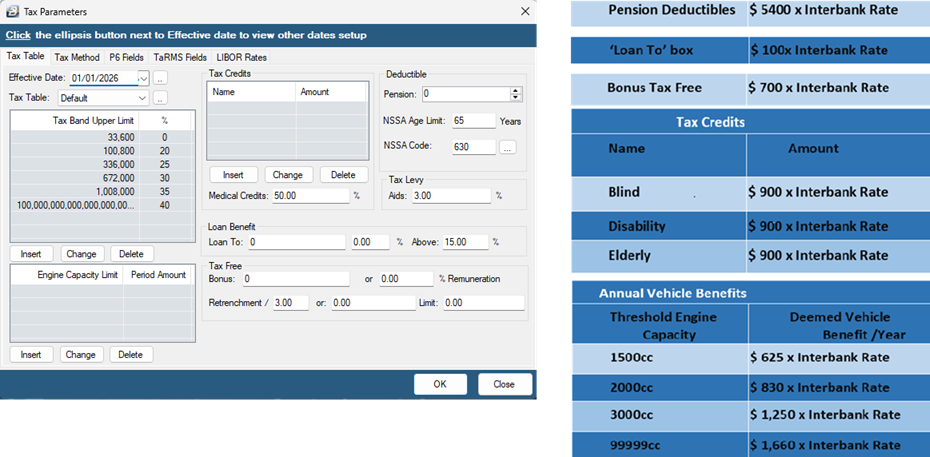This screenshot has height=457, width=930.
Task: Select the 33,600 tax band row
Action: [x=101, y=137]
